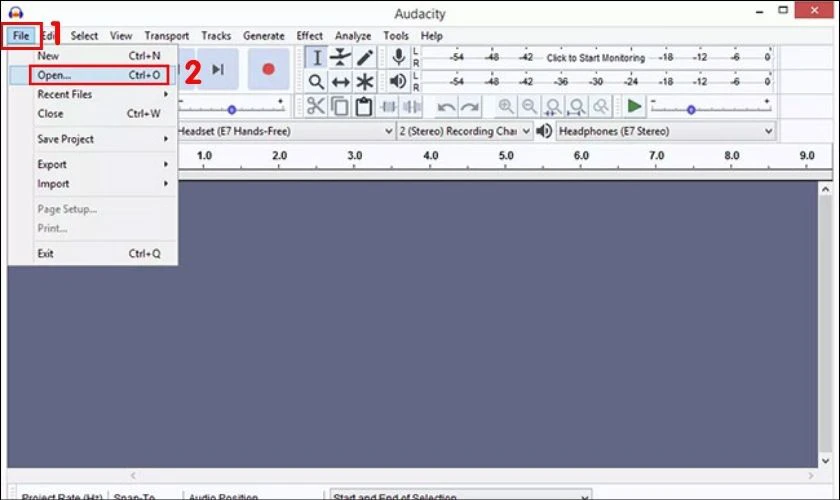Expand the Export submenu

pyautogui.click(x=102, y=164)
